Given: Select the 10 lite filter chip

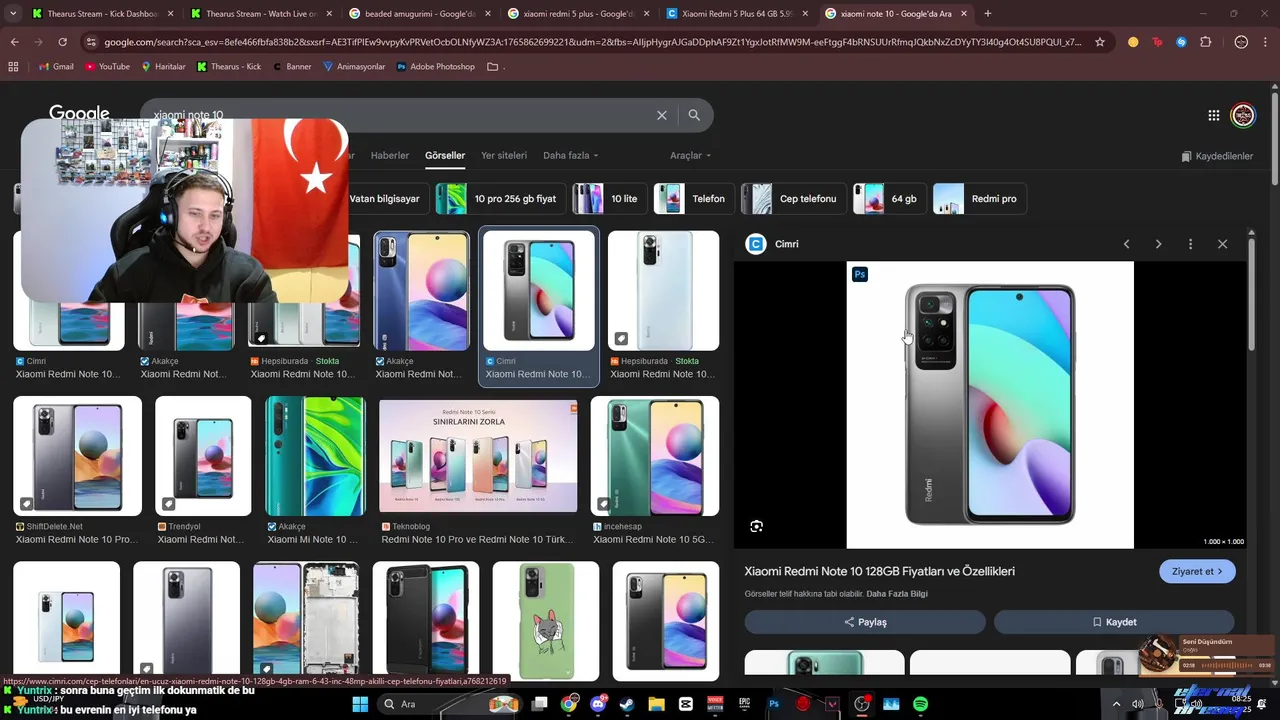Looking at the screenshot, I should (x=609, y=198).
